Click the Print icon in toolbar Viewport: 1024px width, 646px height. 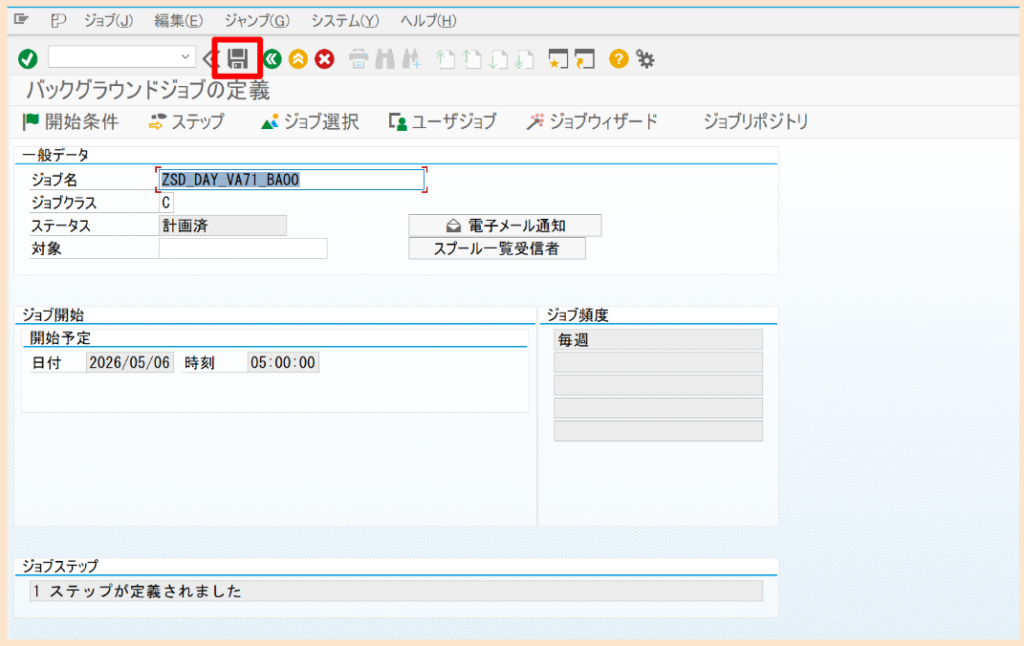click(358, 59)
